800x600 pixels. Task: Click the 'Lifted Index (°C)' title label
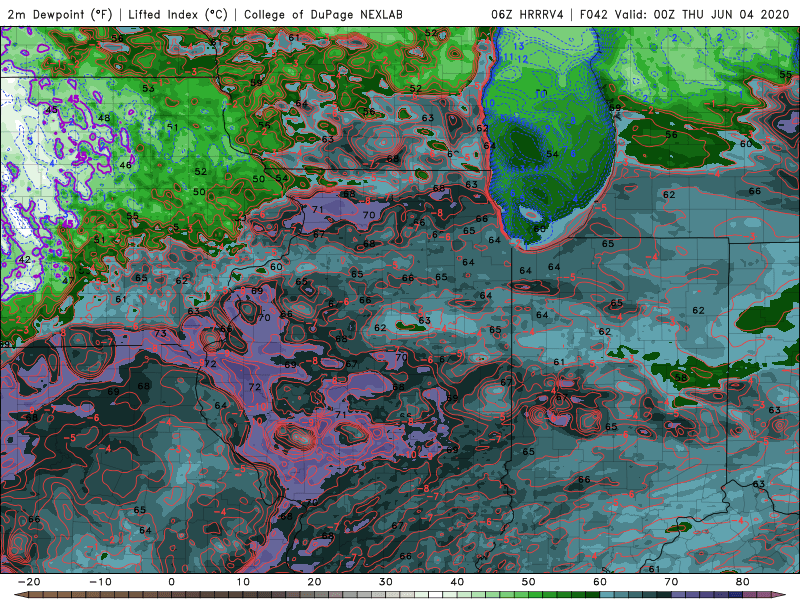(x=178, y=14)
